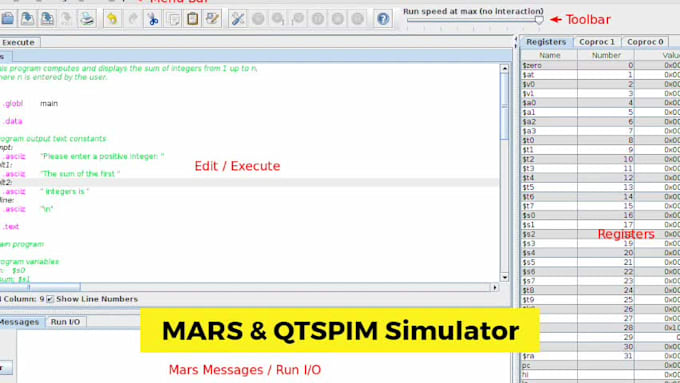Open Find/Replace from the toolbar
This screenshot has width=680, height=383.
point(212,19)
